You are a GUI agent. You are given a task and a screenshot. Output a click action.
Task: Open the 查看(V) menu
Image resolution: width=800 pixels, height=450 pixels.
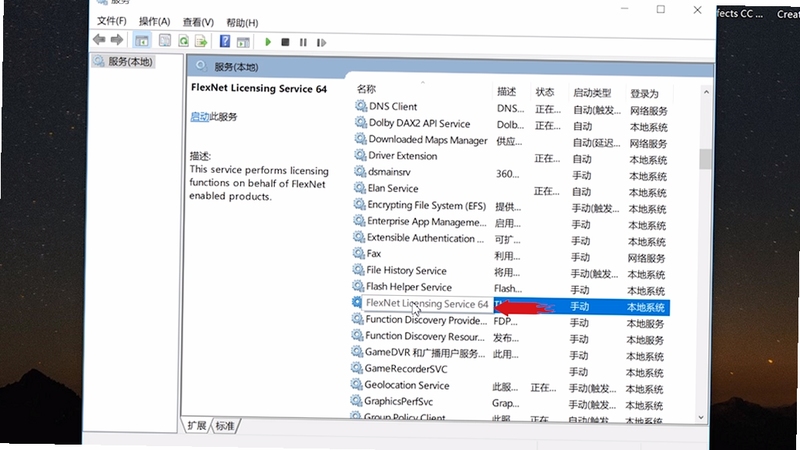pos(198,22)
